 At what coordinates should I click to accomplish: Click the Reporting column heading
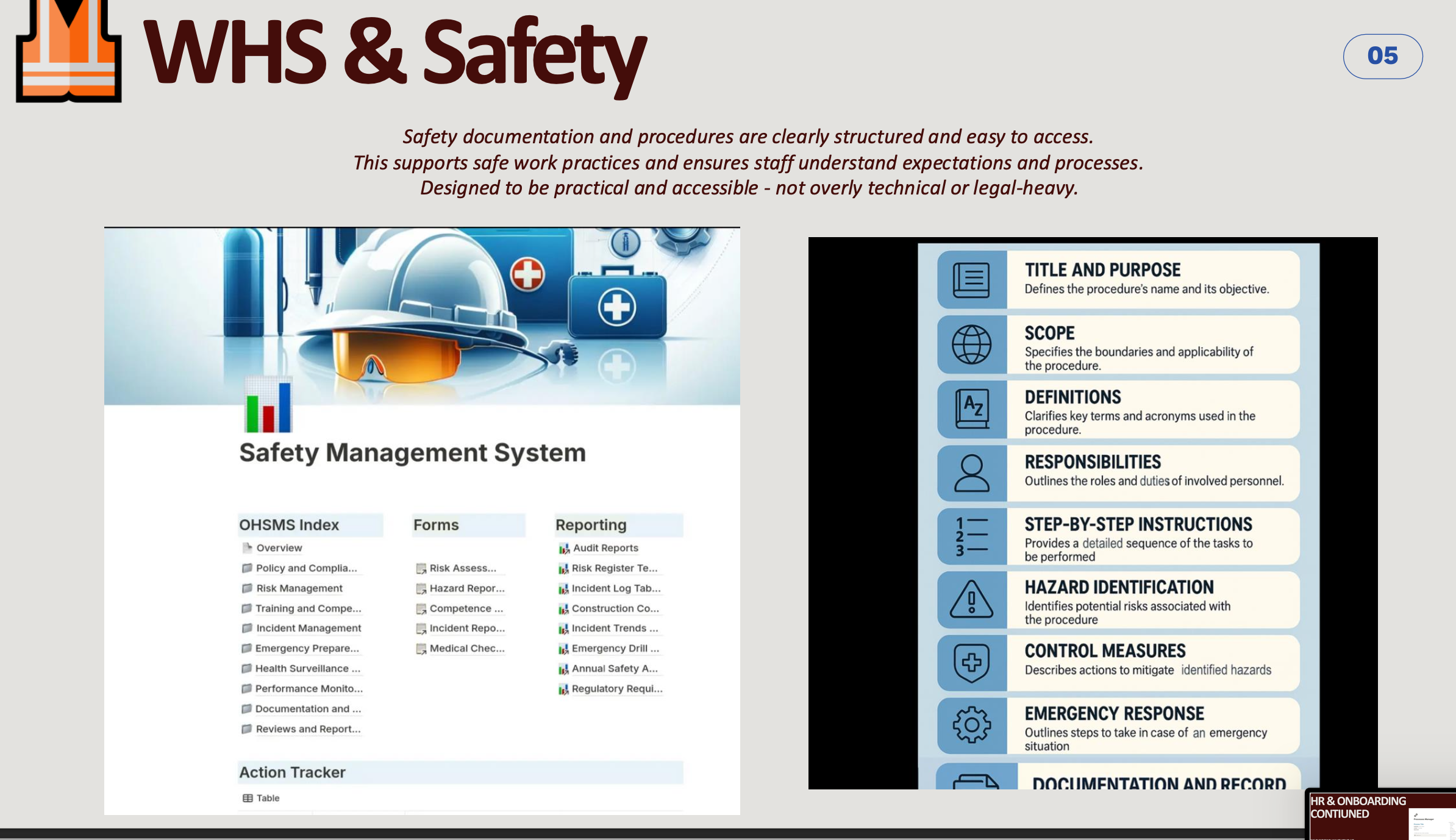(591, 525)
